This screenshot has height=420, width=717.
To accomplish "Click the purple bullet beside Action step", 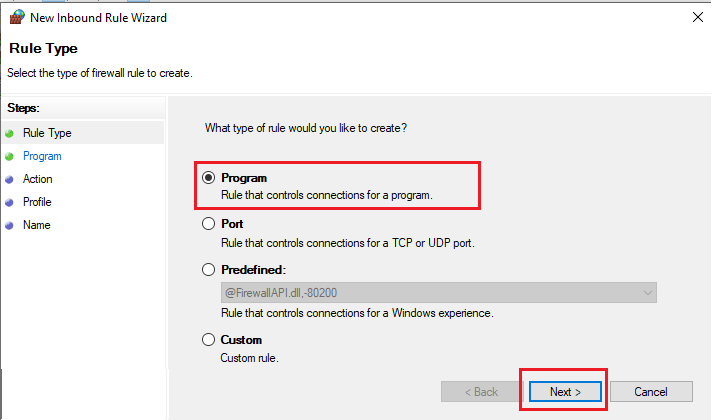I will pos(9,179).
